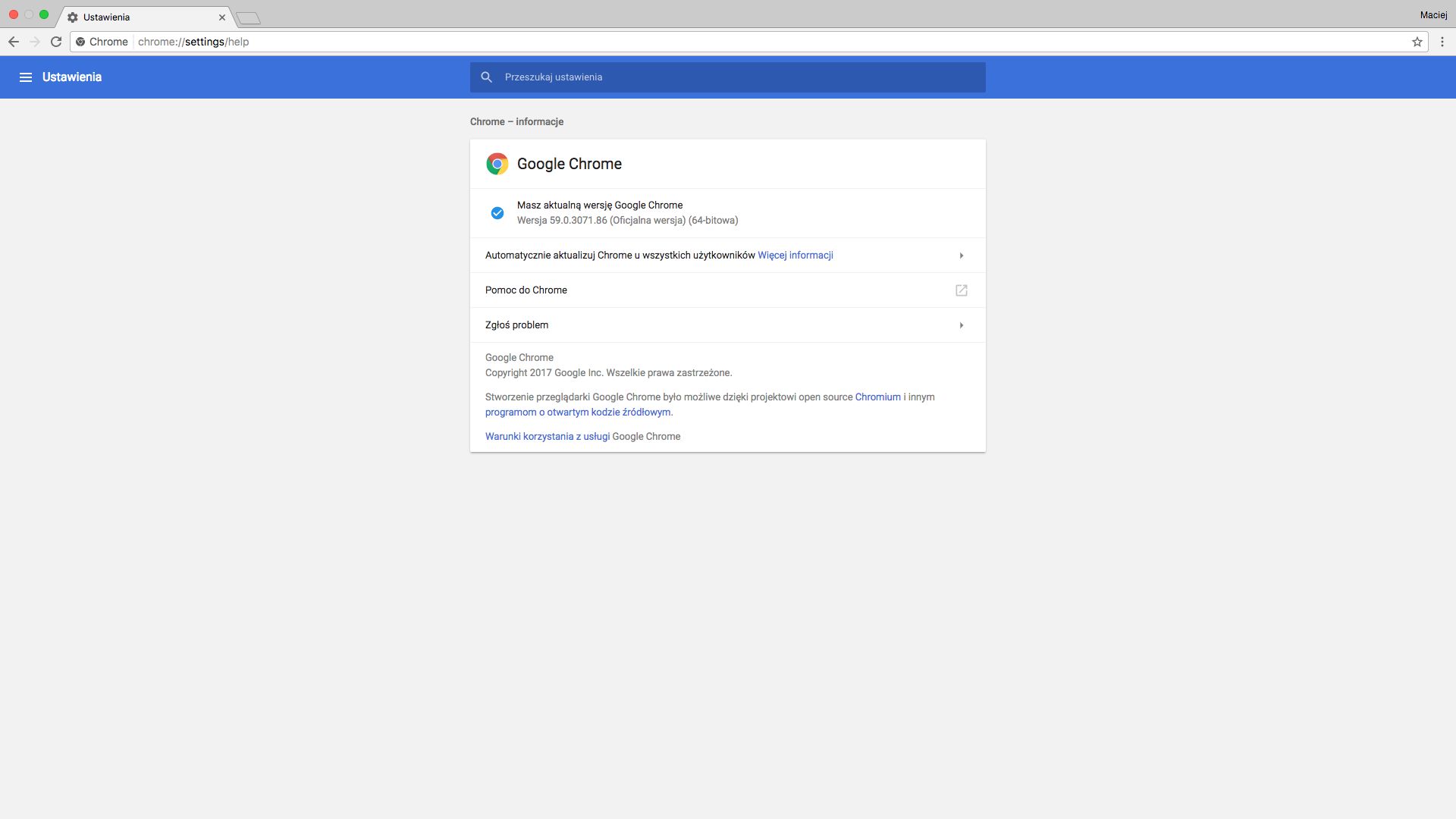Open a new tab with the button
This screenshot has width=1456, height=819.
[x=248, y=18]
